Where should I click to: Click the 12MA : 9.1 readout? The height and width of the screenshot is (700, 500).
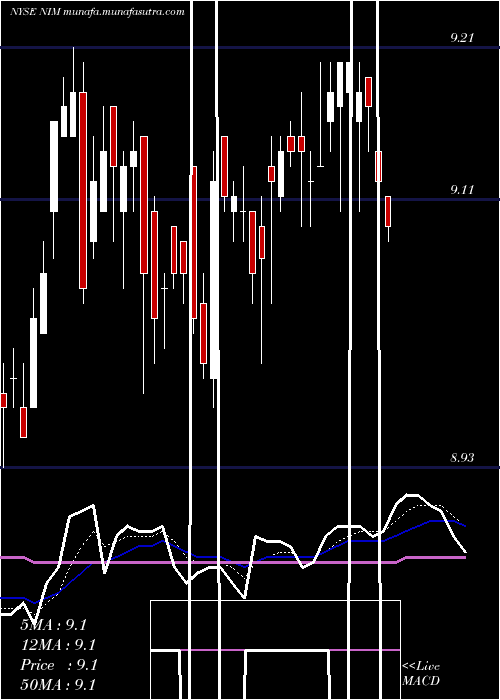(x=58, y=645)
